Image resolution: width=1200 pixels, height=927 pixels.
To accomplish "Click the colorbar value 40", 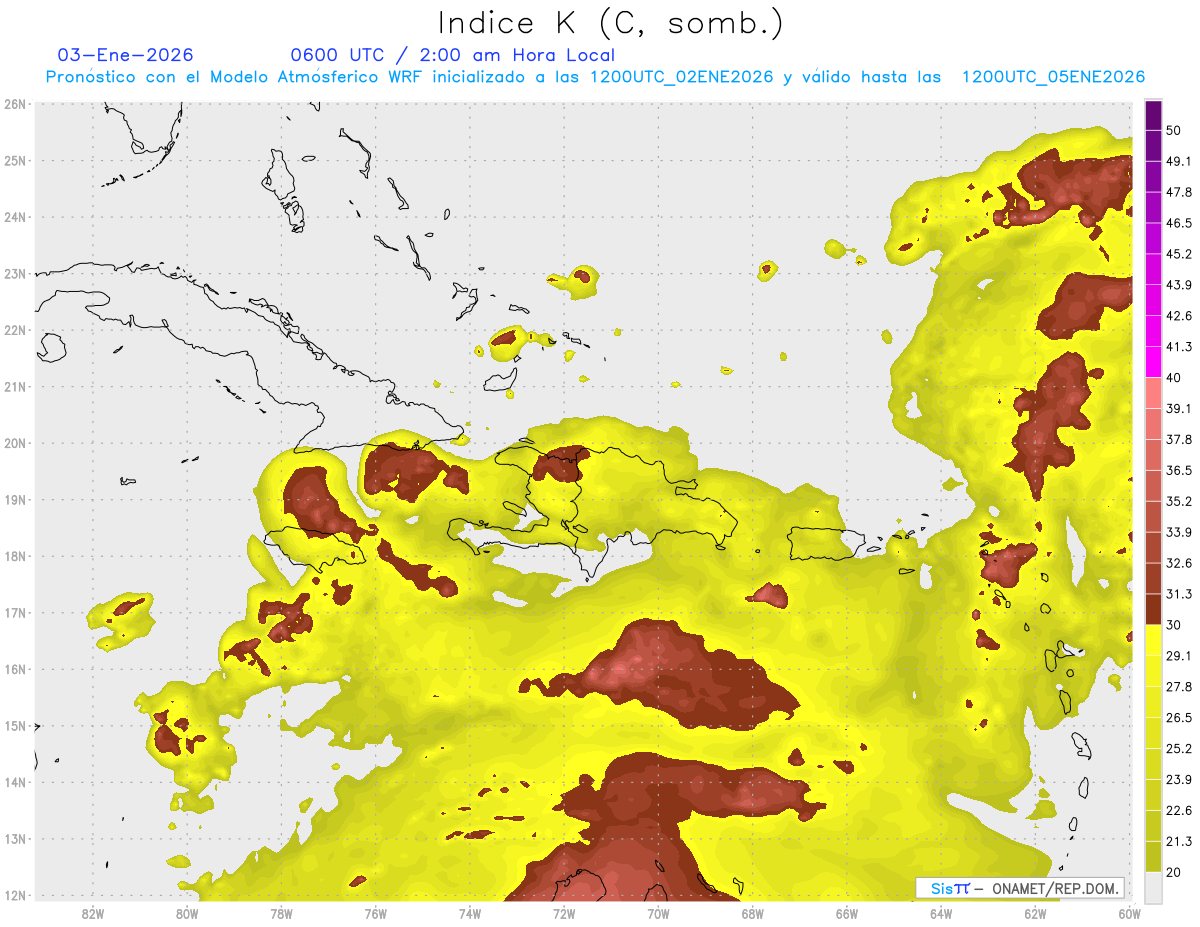I will click(1173, 378).
